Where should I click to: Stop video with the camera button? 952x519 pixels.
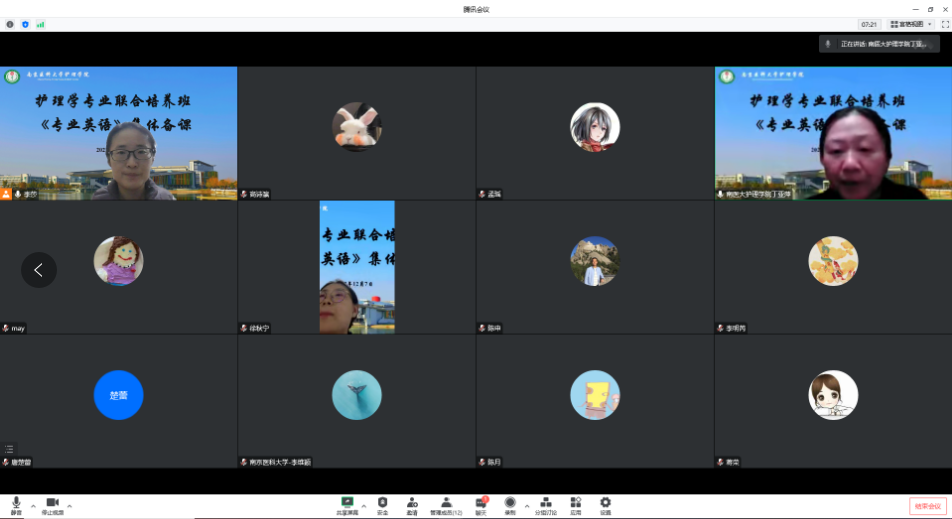52,504
